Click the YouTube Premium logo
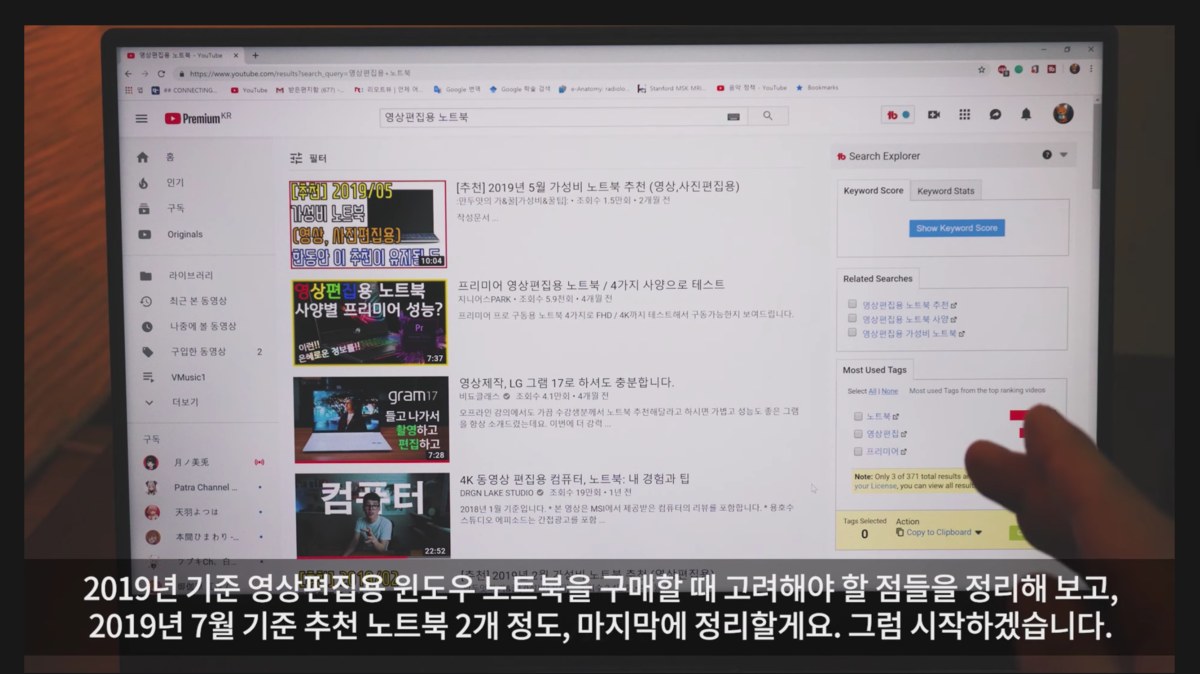 (198, 118)
